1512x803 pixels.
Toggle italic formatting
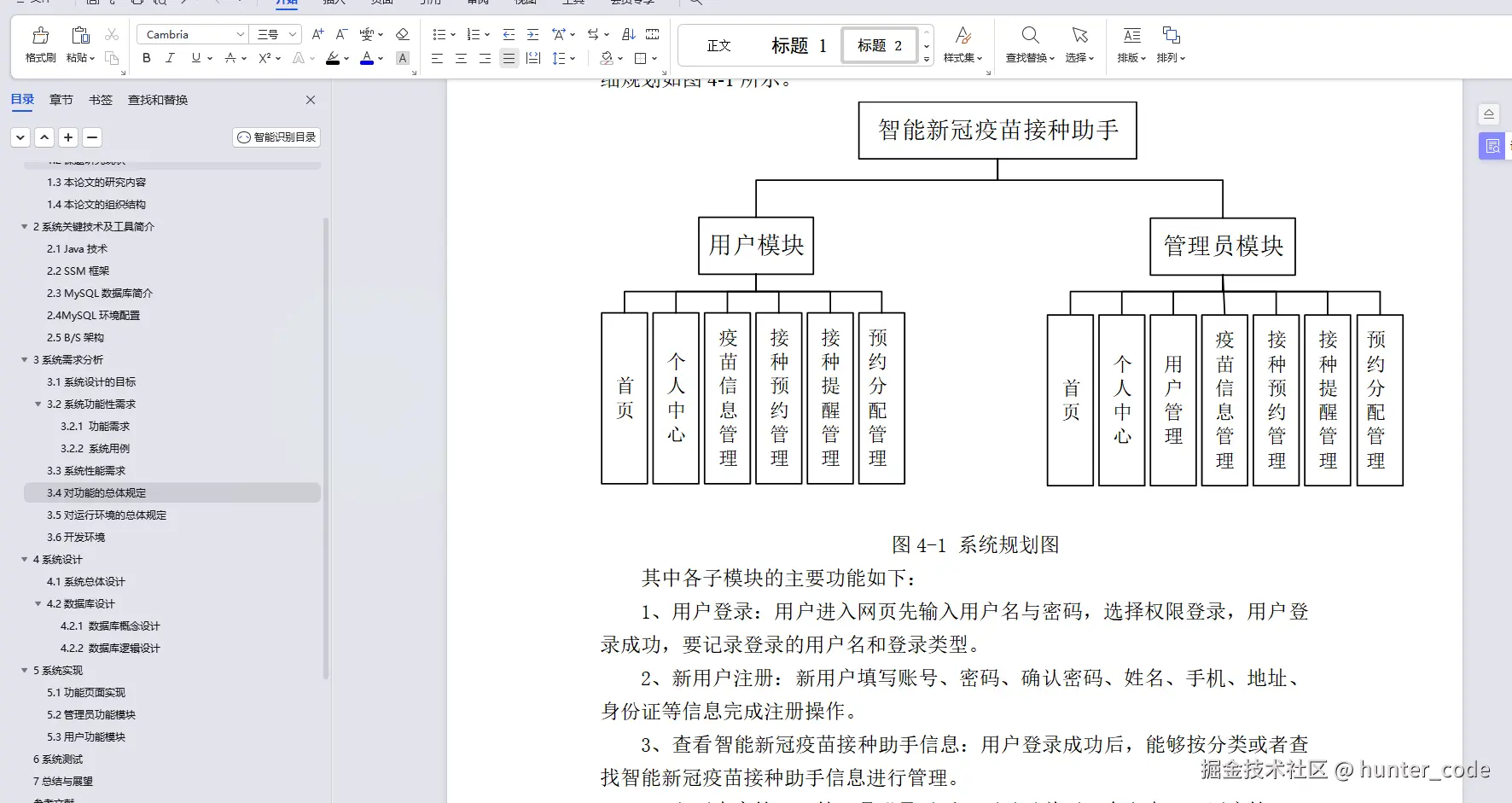click(170, 58)
